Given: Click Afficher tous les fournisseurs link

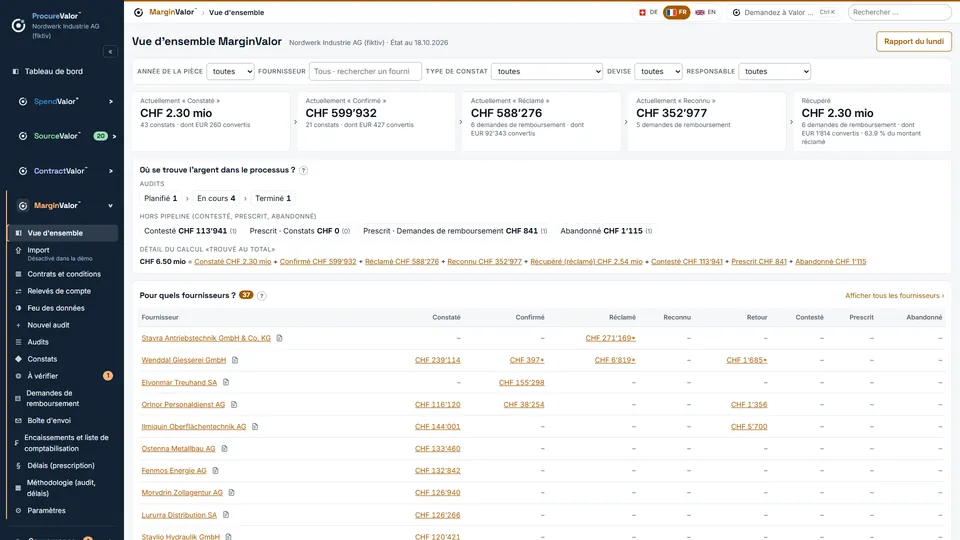Looking at the screenshot, I should (894, 296).
